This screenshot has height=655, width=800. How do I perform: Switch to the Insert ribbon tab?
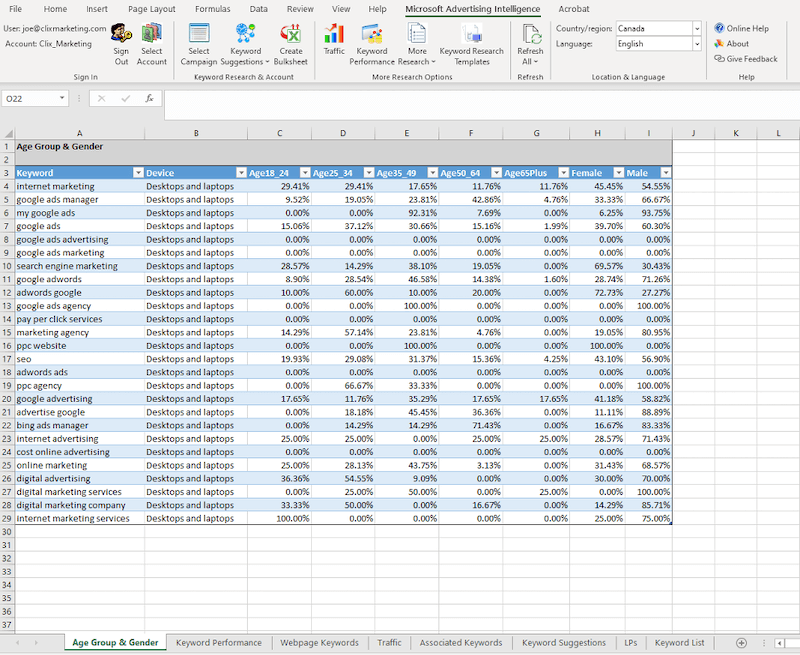(97, 9)
